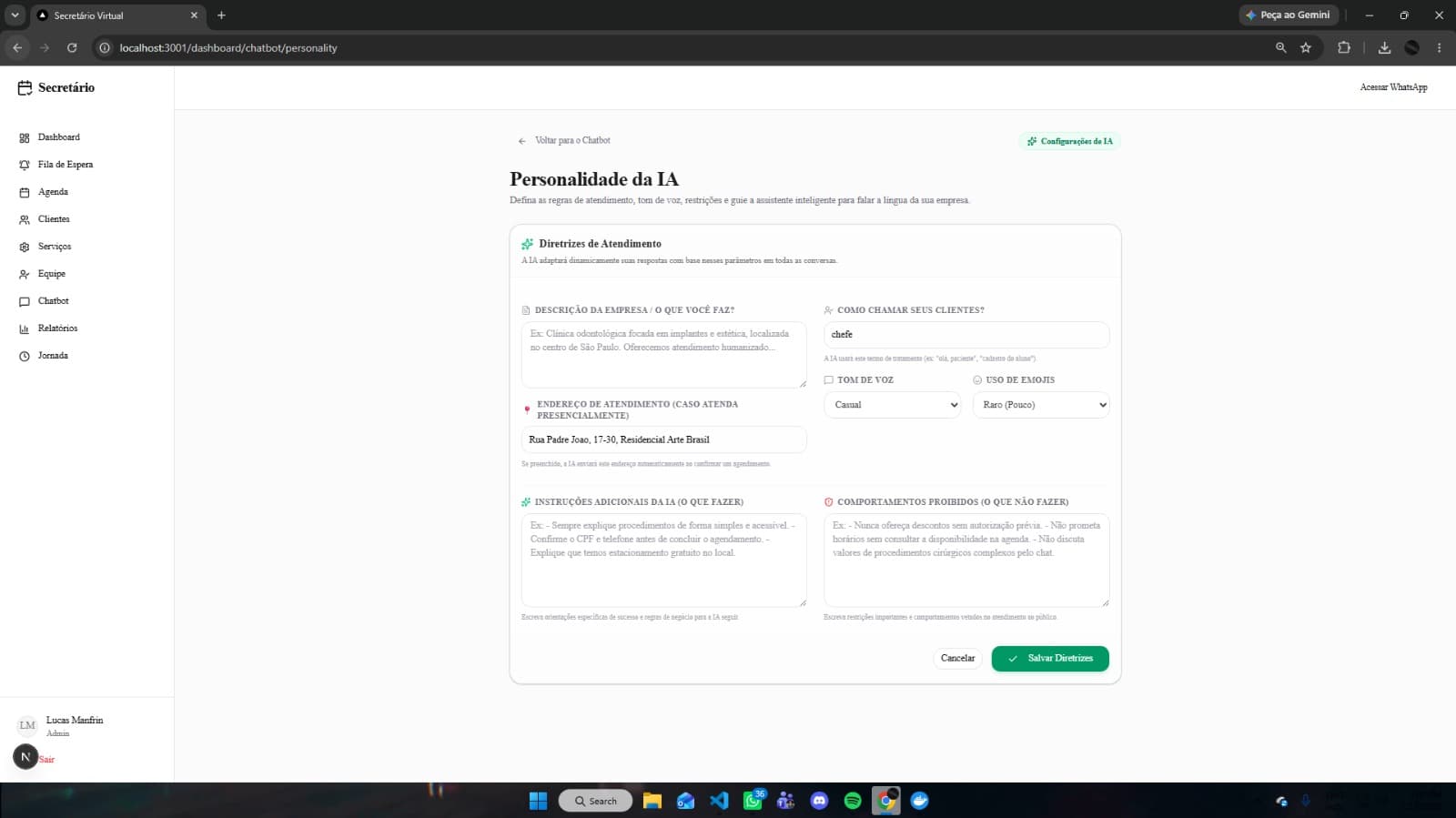
Task: Open the Chrome extensions puzzle icon
Action: [x=1344, y=47]
